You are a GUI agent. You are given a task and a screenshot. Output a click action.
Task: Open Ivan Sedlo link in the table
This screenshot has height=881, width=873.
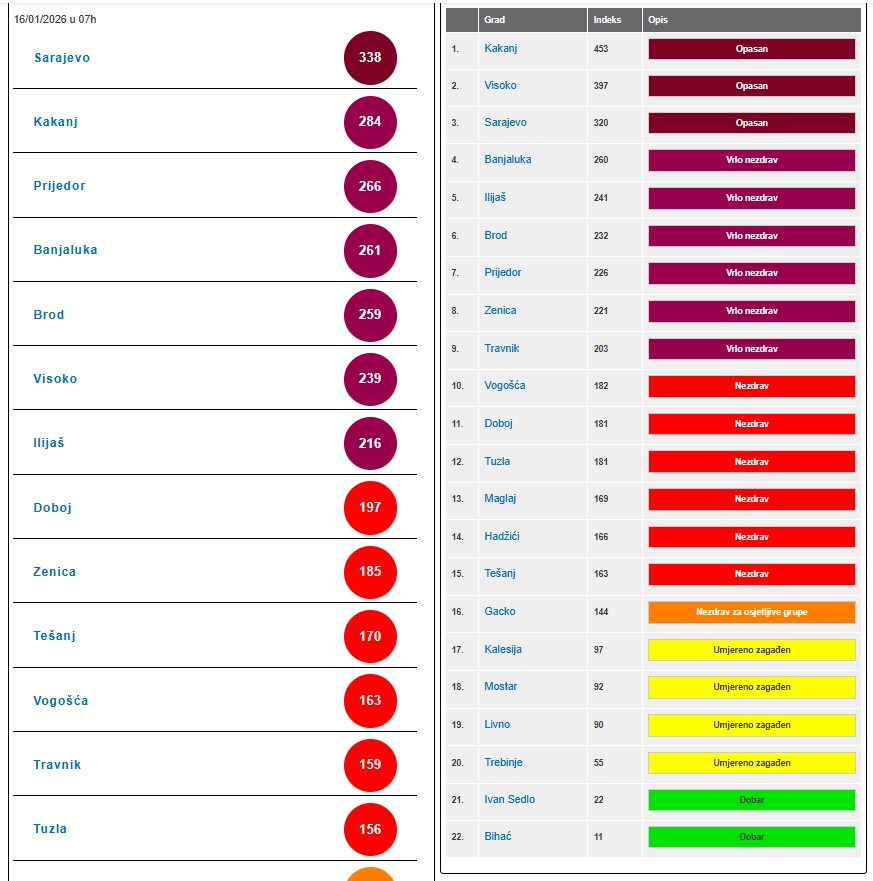509,799
